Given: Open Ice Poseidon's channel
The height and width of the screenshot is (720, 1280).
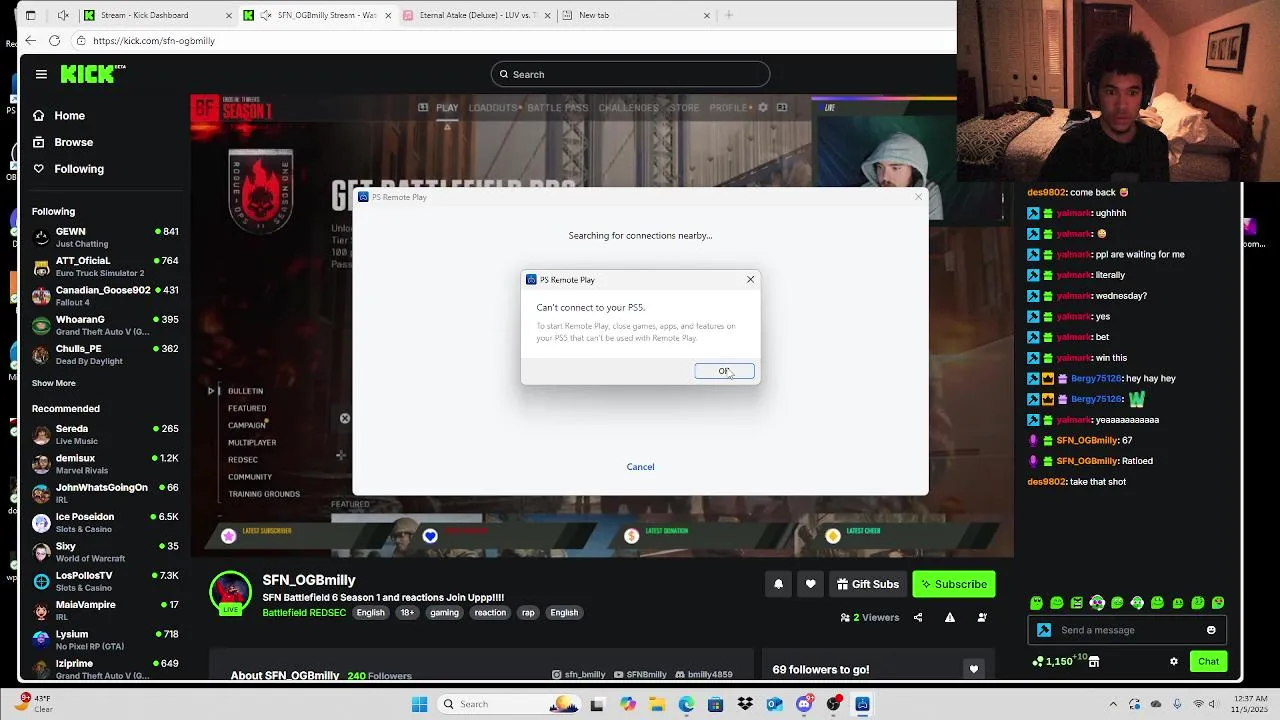Looking at the screenshot, I should coord(105,522).
